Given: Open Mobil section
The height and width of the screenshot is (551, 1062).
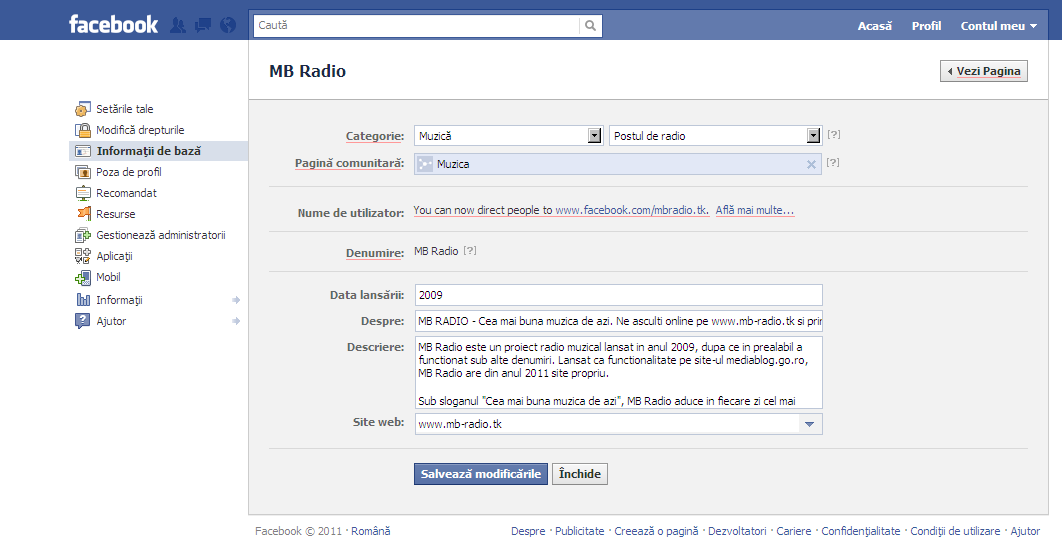Looking at the screenshot, I should coord(108,277).
